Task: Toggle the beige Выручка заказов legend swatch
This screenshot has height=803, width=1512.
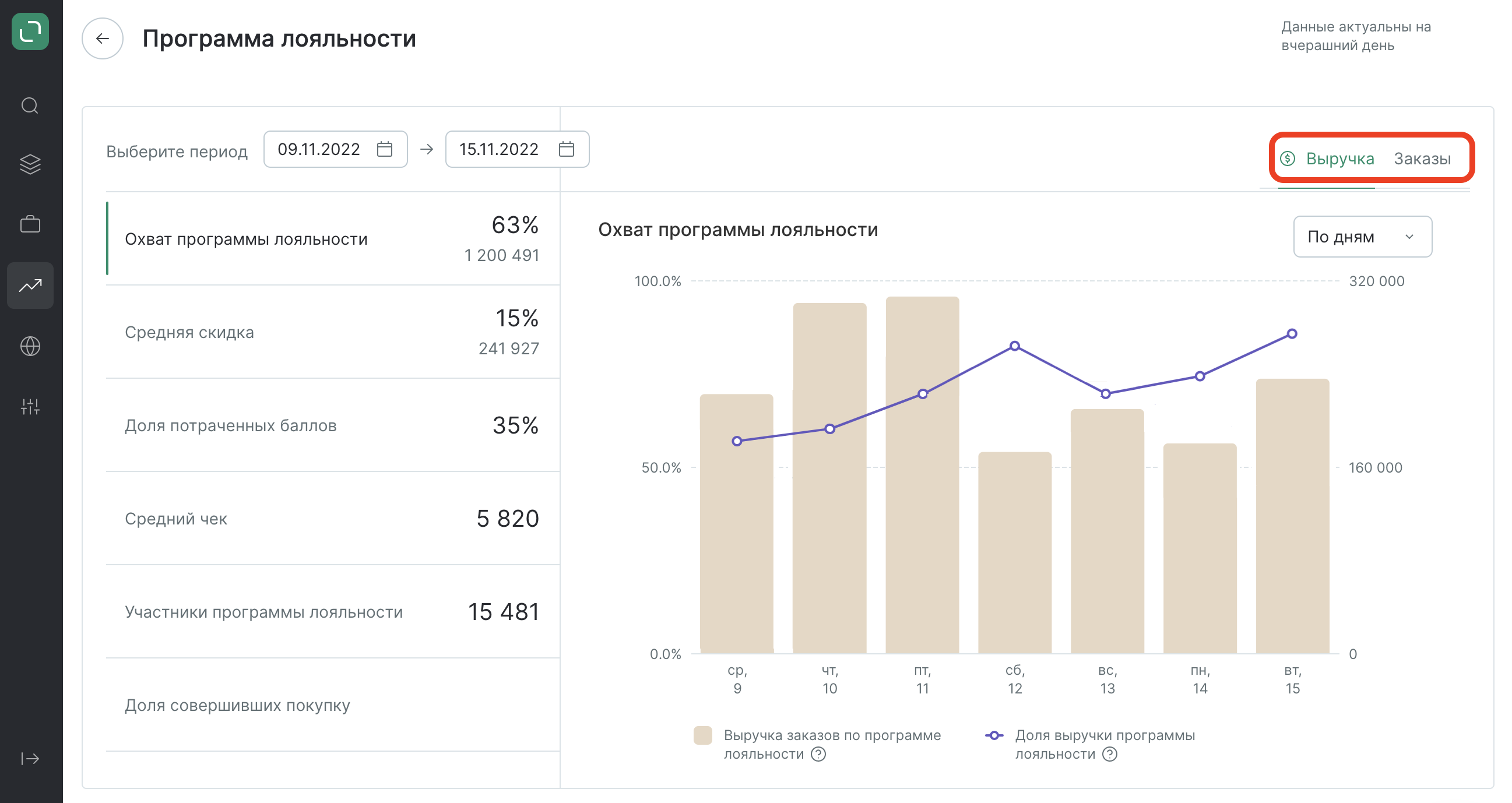Action: click(702, 735)
